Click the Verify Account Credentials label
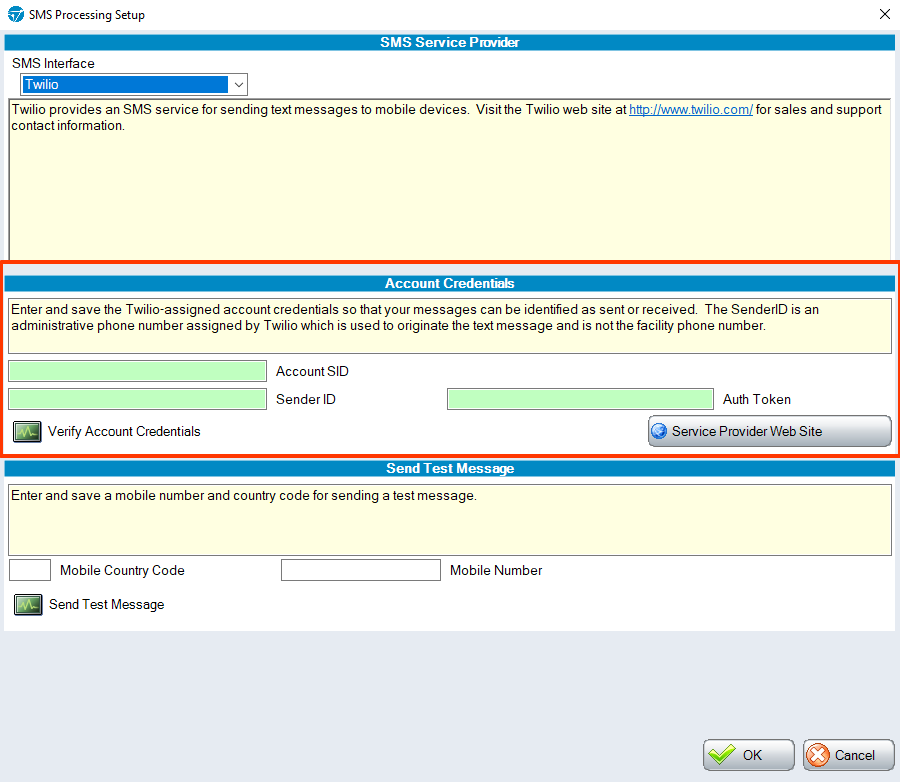900x782 pixels. [x=124, y=432]
